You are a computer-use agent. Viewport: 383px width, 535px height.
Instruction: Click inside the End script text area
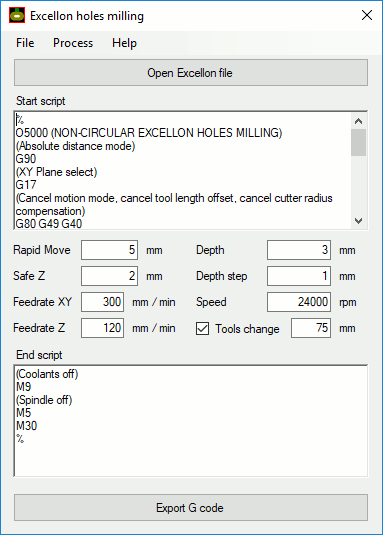point(191,421)
